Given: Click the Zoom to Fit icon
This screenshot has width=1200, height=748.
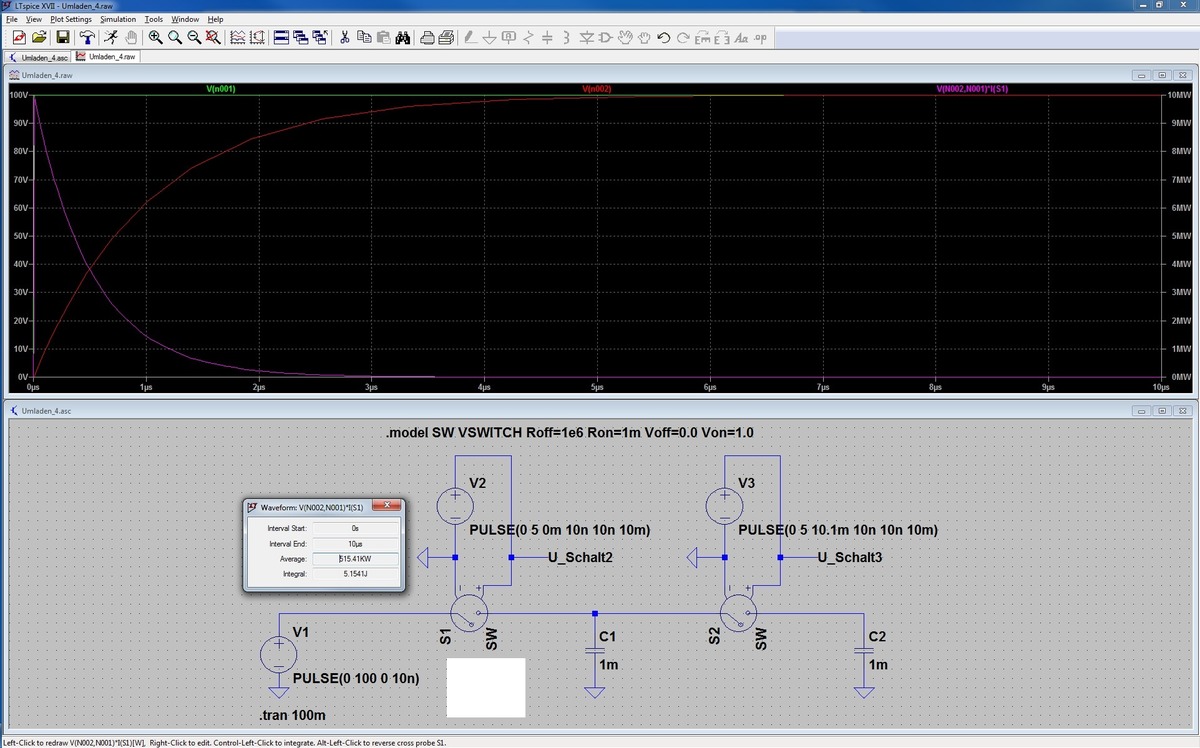Looking at the screenshot, I should (212, 38).
